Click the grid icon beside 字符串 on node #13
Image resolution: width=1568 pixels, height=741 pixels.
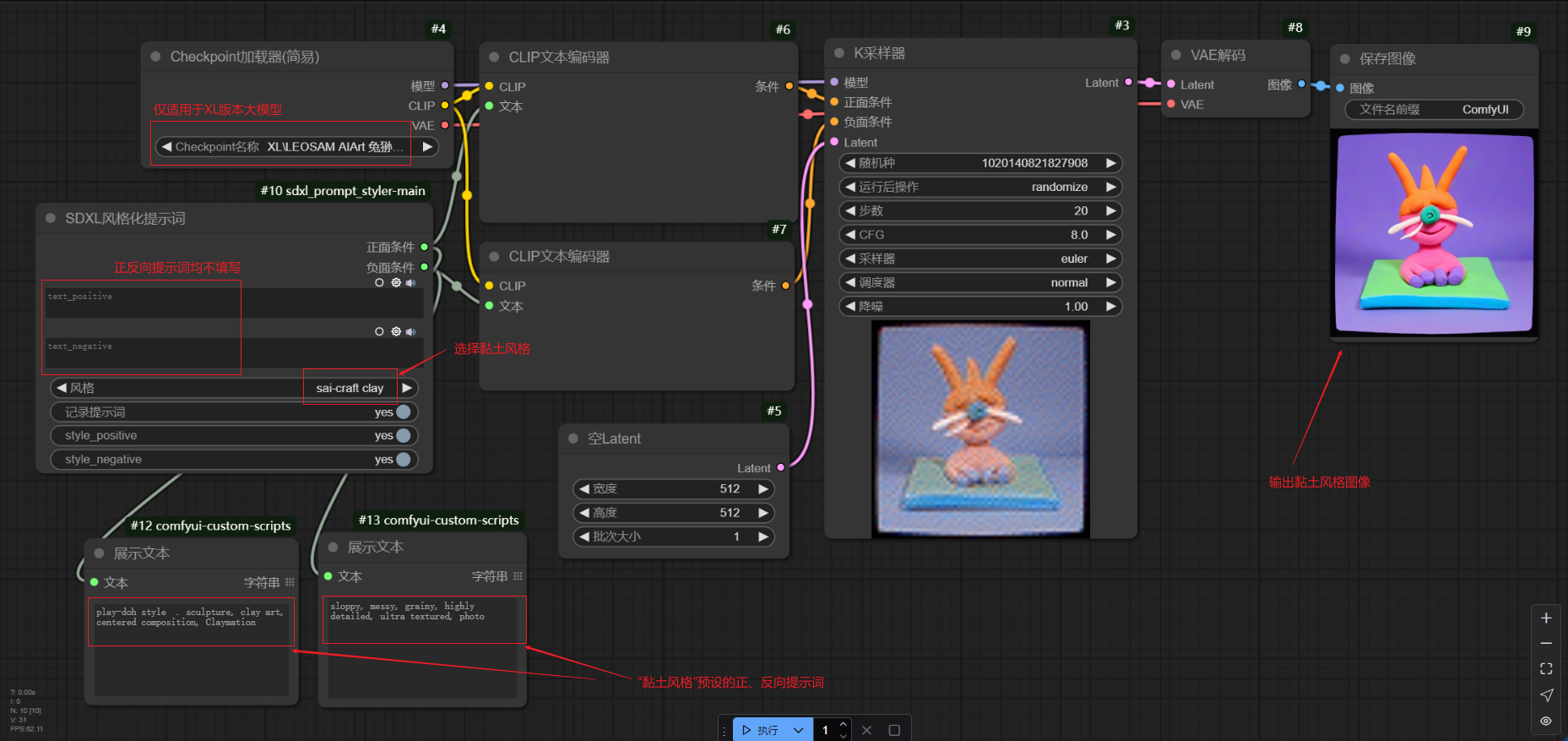[518, 576]
